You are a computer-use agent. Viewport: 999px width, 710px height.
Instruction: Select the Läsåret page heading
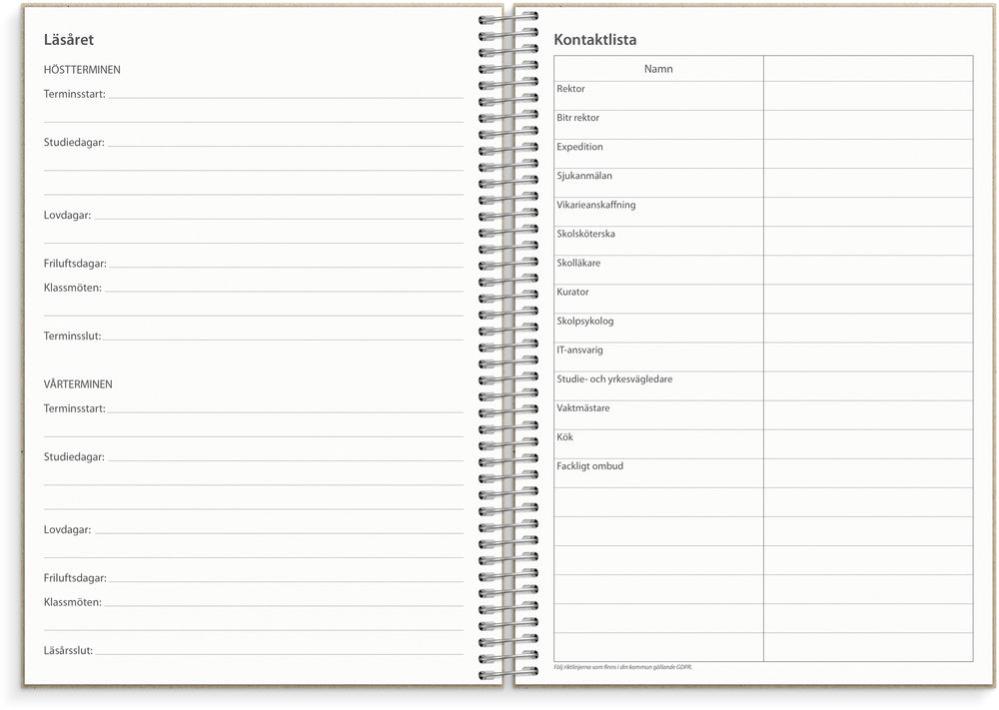pos(69,40)
